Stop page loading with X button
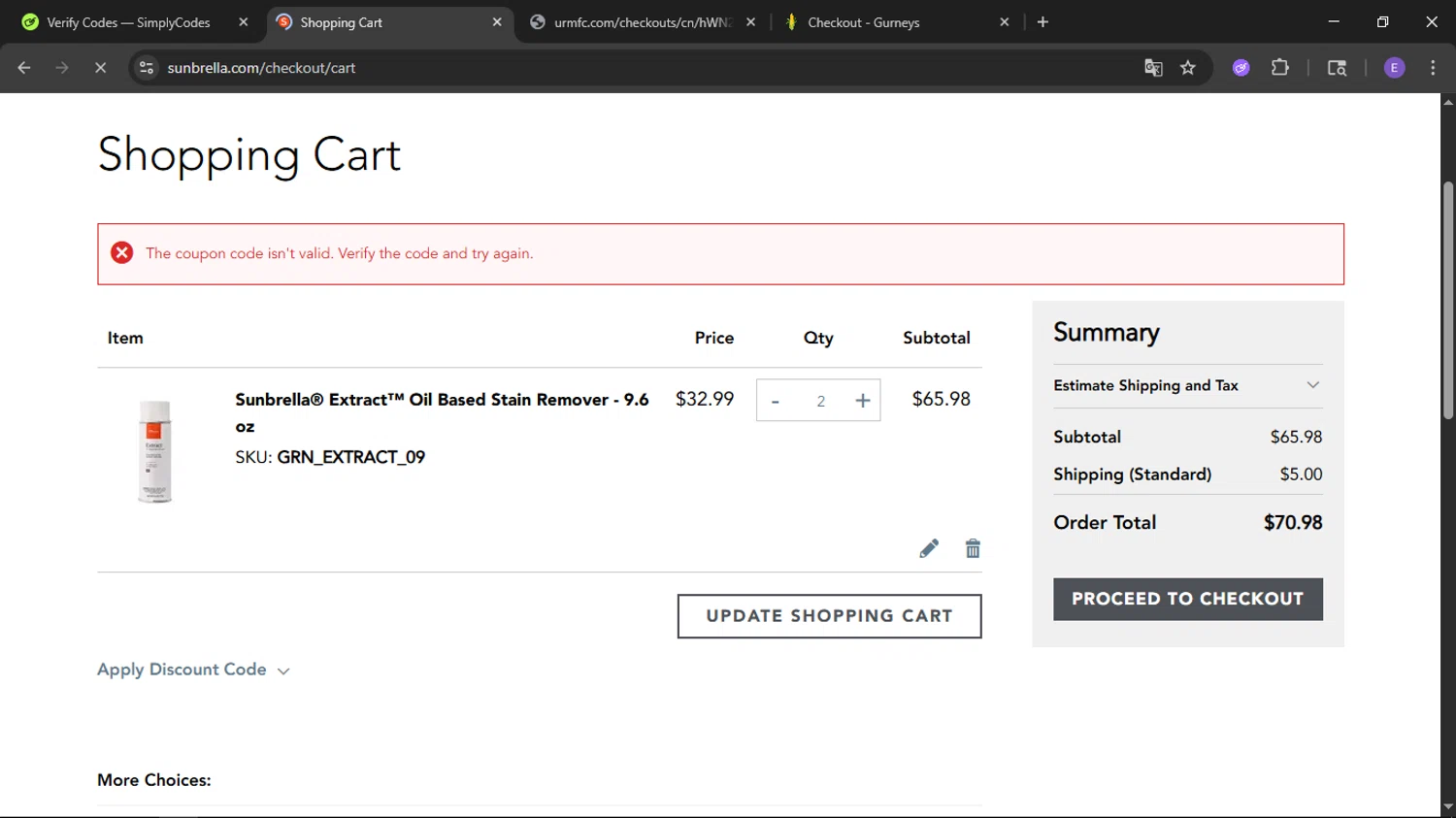 point(100,68)
